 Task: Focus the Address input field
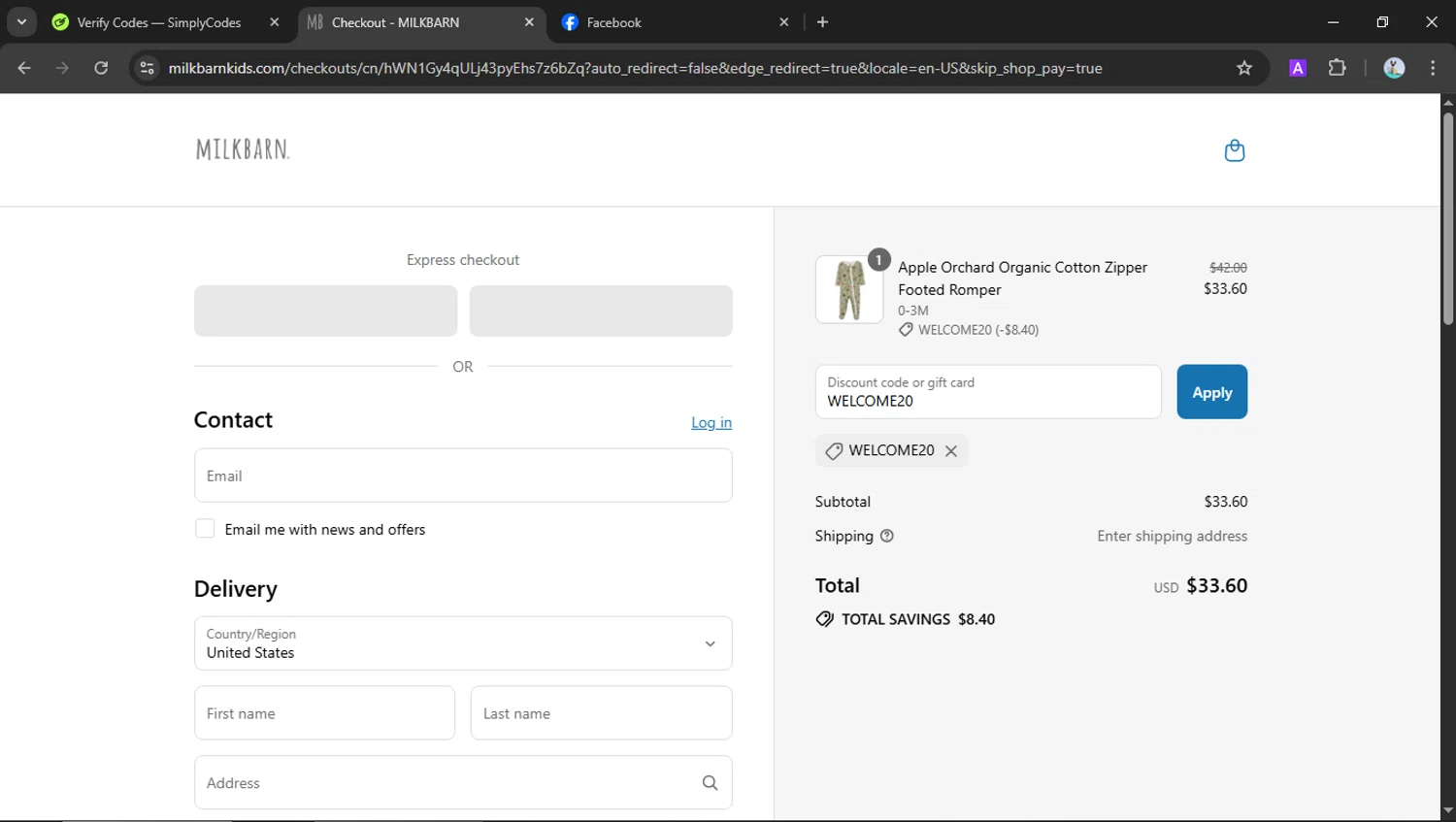(463, 783)
